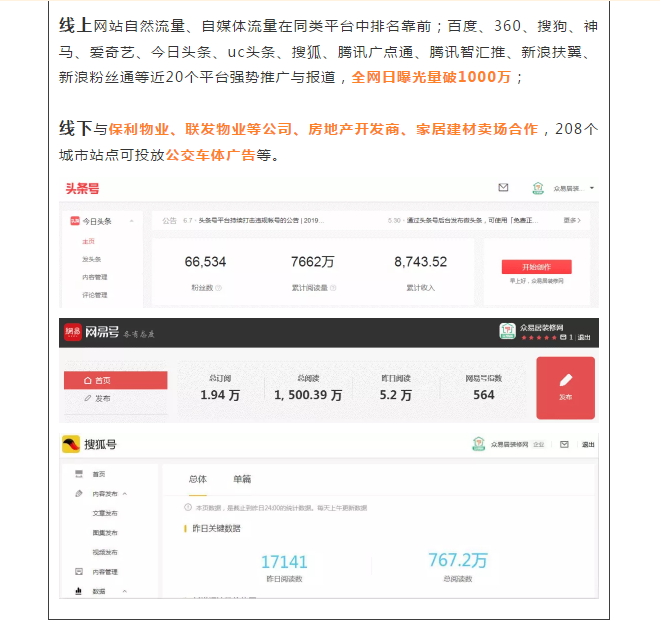Open 内容管理 in the 头条号 sidebar
Image resolution: width=661 pixels, height=629 pixels.
pos(95,276)
